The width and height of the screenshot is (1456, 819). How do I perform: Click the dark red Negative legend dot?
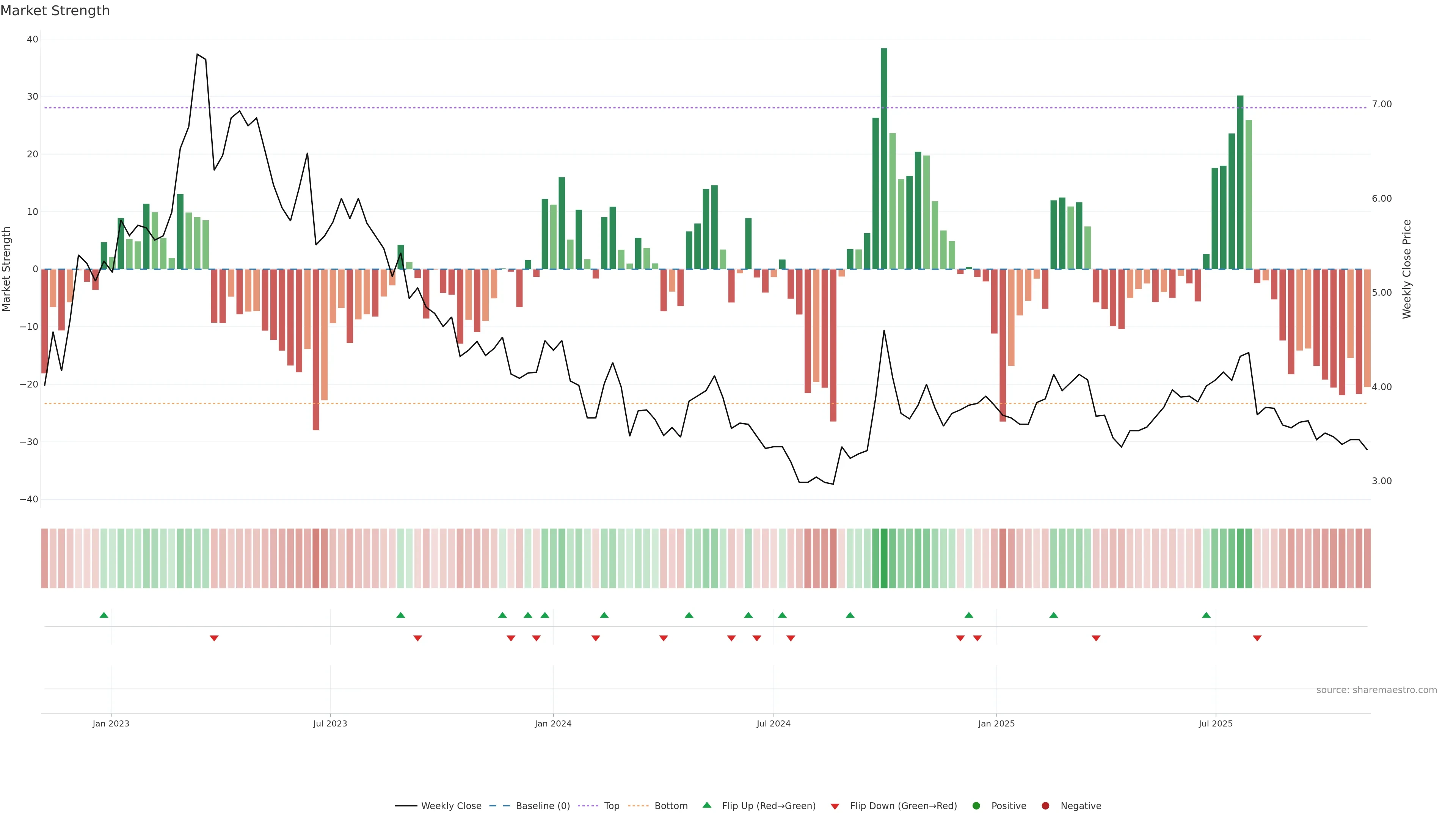[1045, 806]
